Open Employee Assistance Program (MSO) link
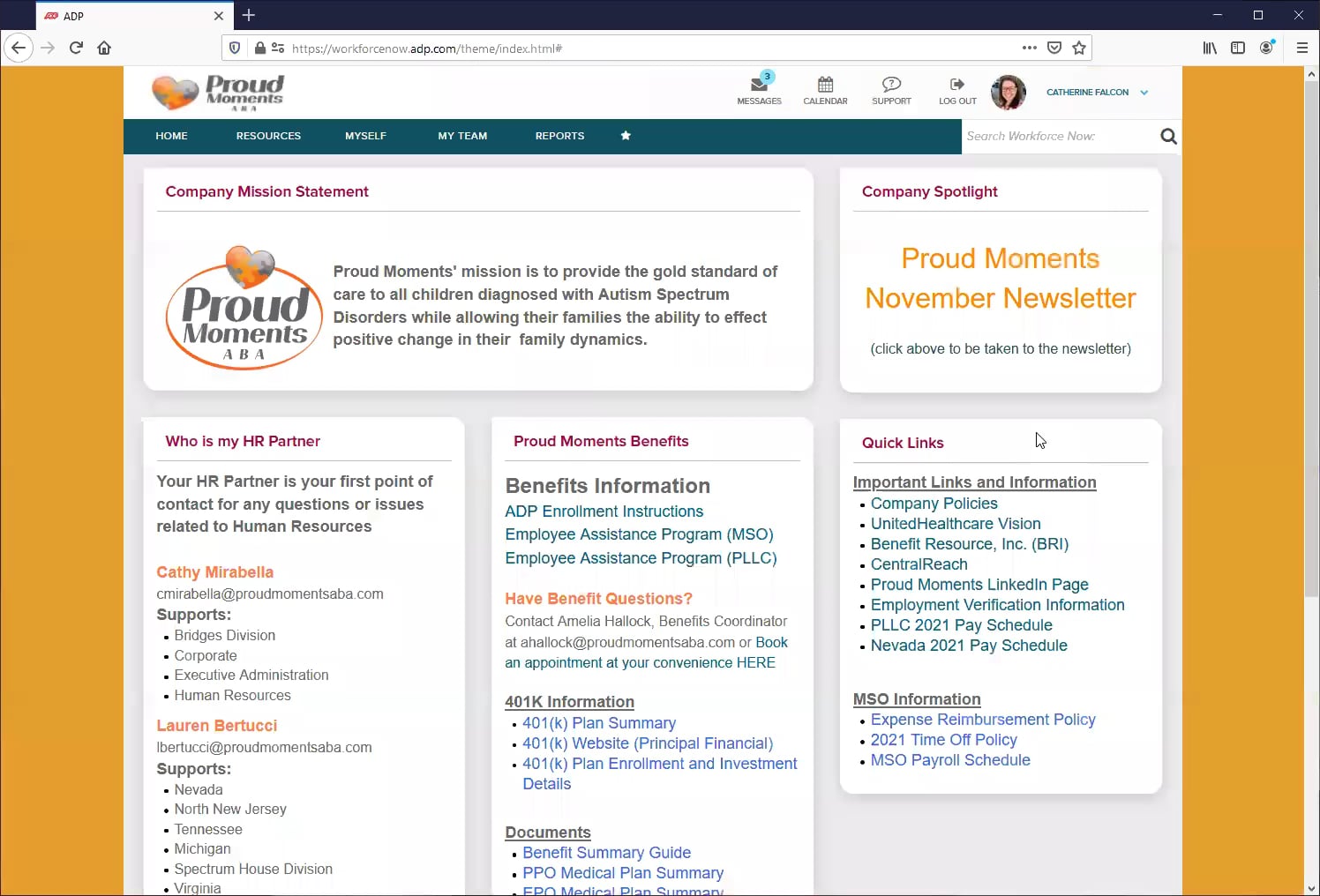The image size is (1320, 896). 639,534
